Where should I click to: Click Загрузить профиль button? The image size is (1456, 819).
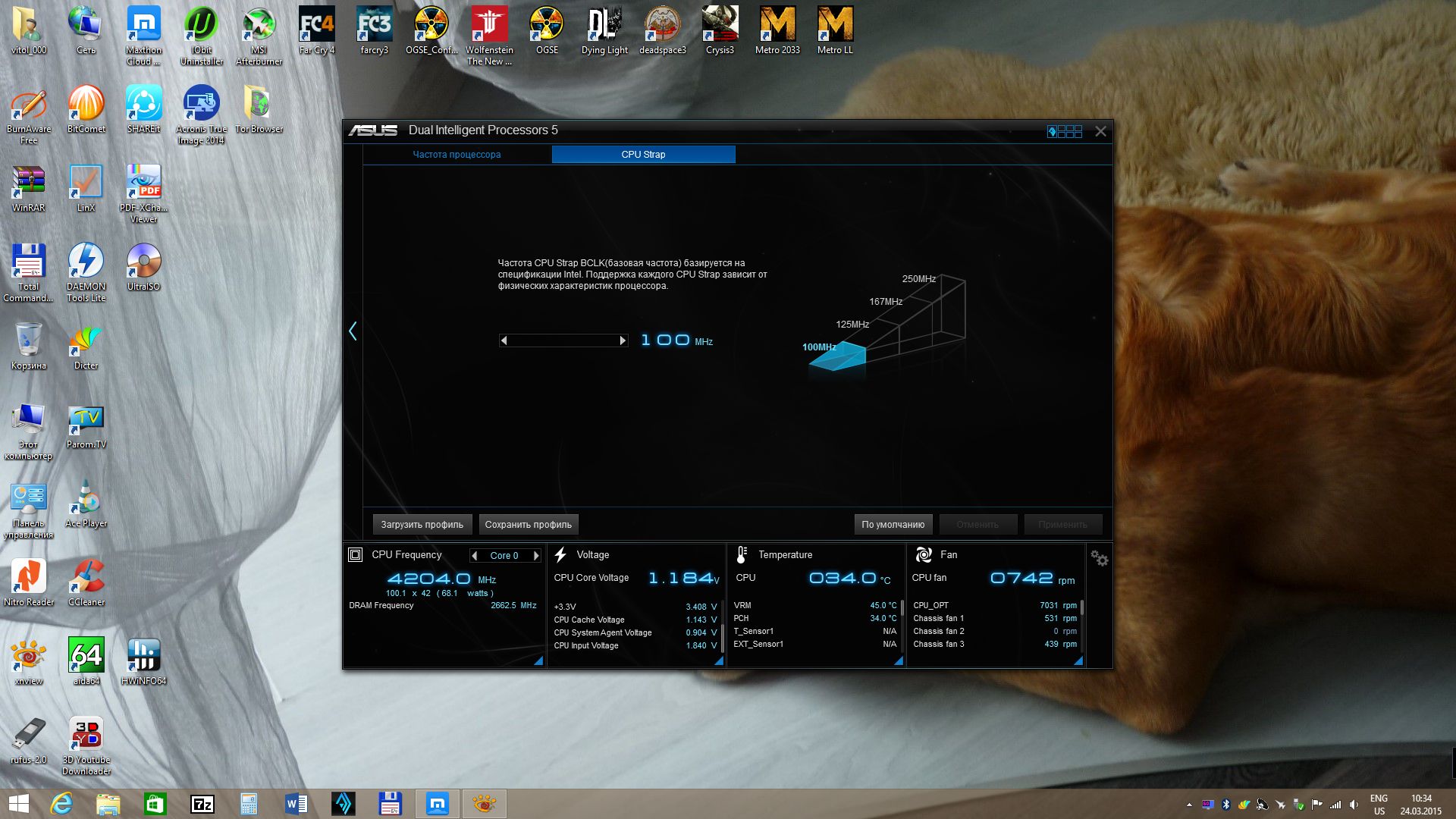pyautogui.click(x=422, y=524)
